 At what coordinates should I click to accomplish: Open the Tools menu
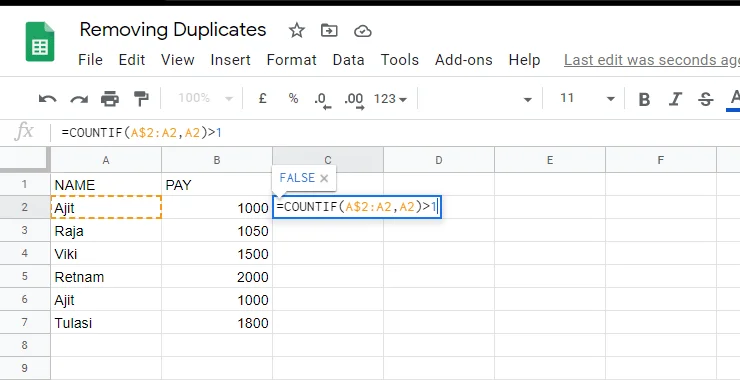tap(400, 60)
